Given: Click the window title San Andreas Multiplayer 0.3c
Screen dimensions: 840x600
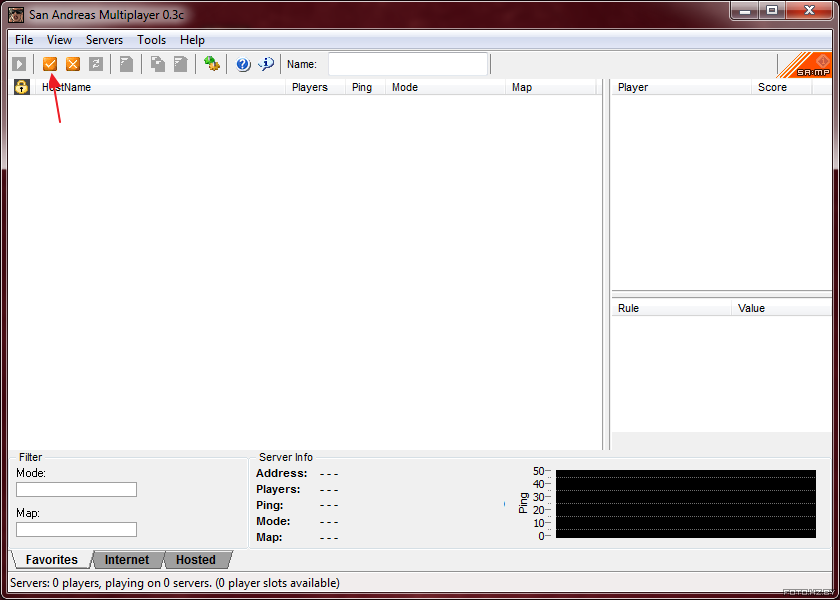Looking at the screenshot, I should (x=107, y=14).
